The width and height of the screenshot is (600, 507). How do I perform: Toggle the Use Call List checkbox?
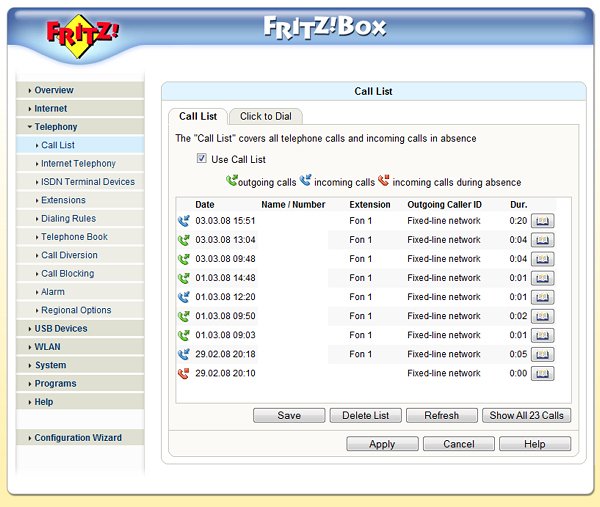tap(201, 159)
